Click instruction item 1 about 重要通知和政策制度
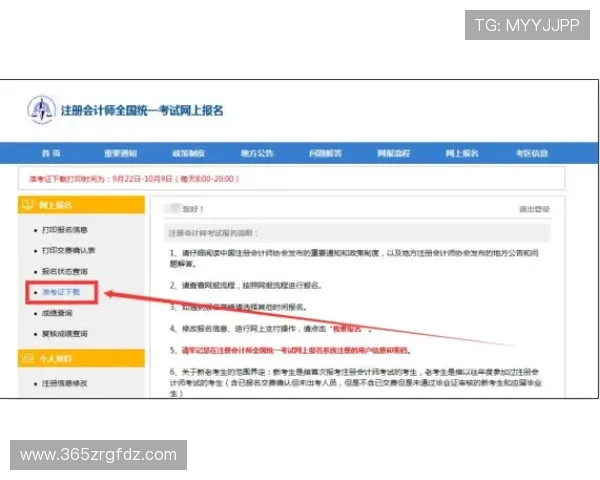This screenshot has width=600, height=480. click(x=354, y=258)
